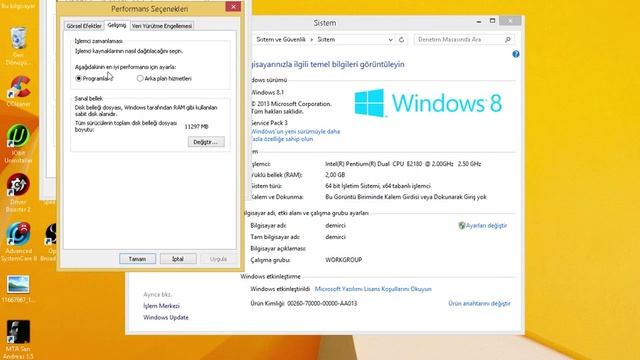640x360 pixels.
Task: Click the Sistem breadcrumb in address bar
Action: (x=326, y=40)
